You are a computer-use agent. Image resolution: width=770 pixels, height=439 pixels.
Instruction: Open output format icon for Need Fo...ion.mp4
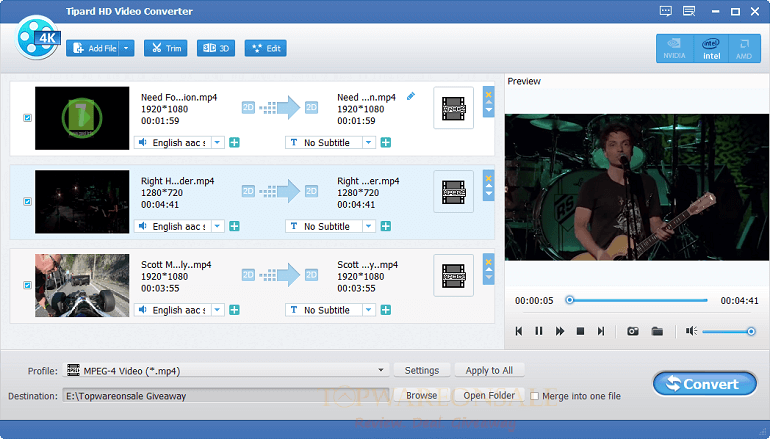coord(453,108)
